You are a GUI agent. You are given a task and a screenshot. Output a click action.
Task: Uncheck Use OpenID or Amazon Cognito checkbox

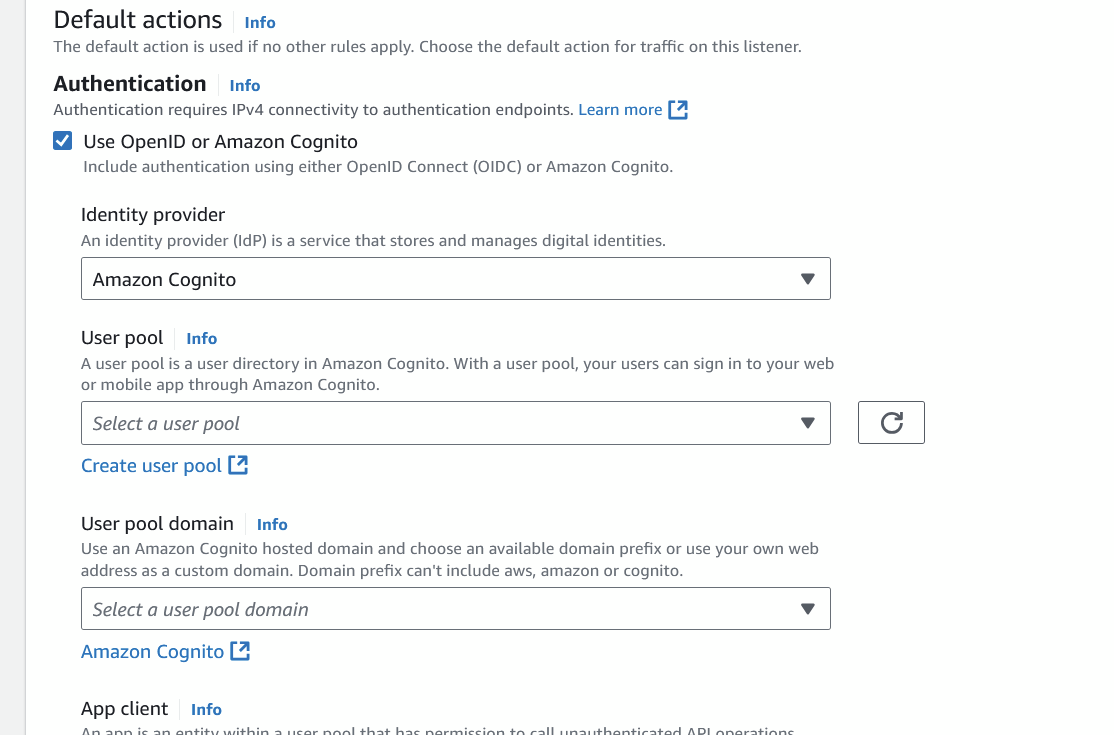[63, 141]
